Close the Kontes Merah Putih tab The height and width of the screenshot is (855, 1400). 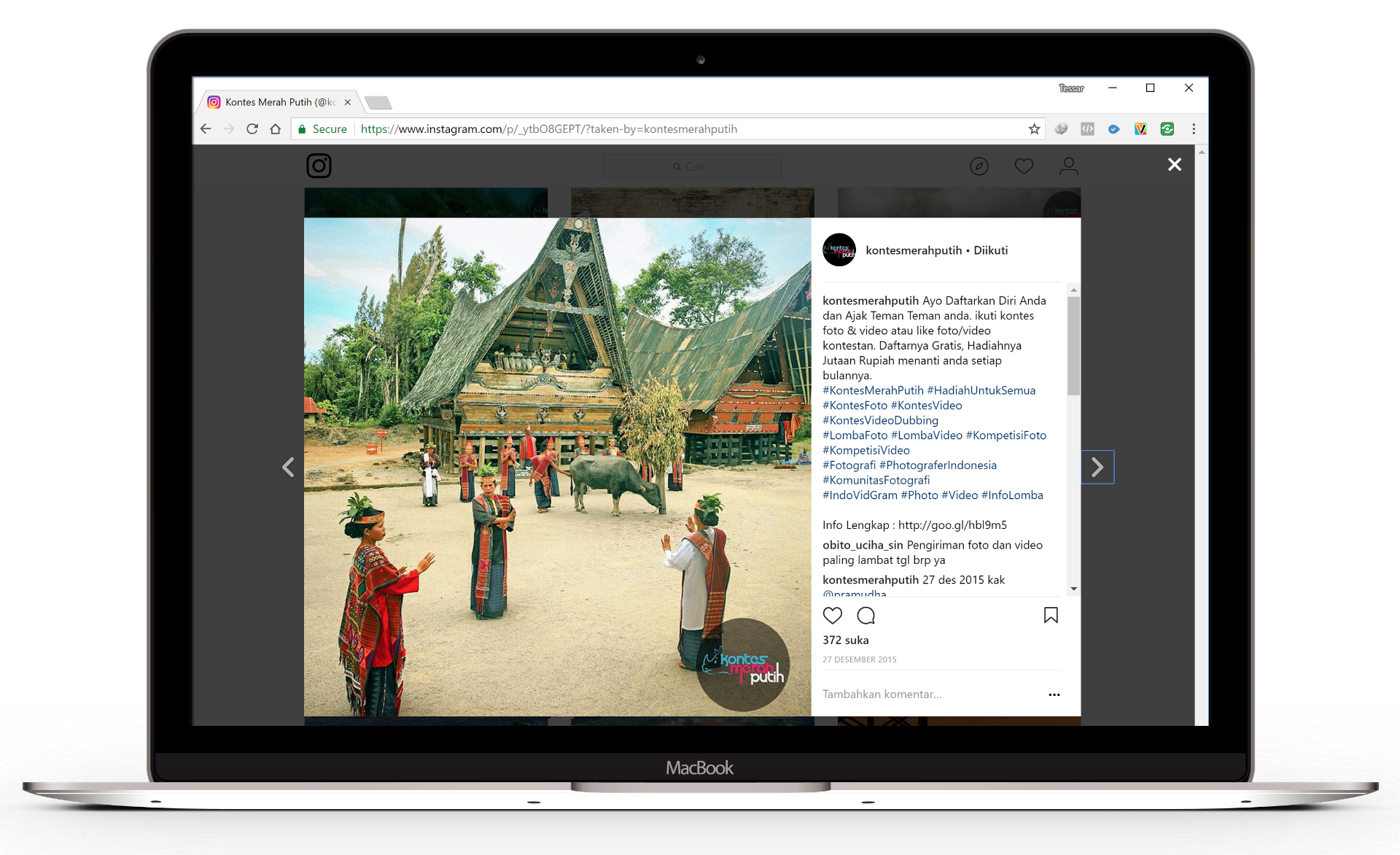348,102
